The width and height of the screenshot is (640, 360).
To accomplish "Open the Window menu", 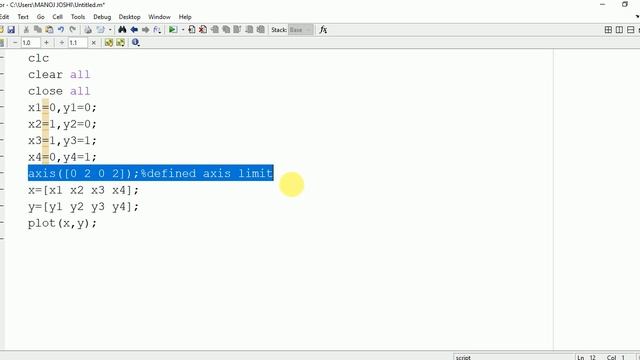I will (159, 17).
